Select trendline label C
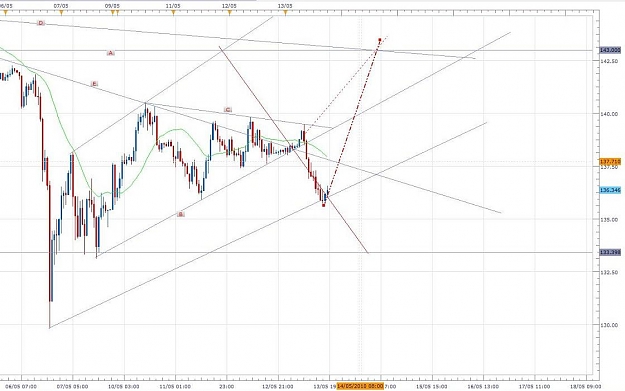 pos(228,110)
